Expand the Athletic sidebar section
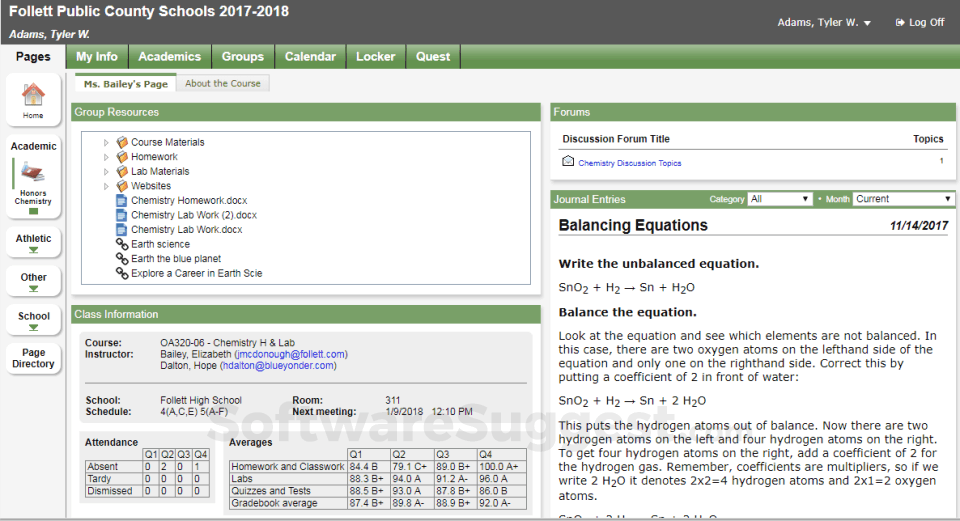This screenshot has height=521, width=960. [33, 243]
